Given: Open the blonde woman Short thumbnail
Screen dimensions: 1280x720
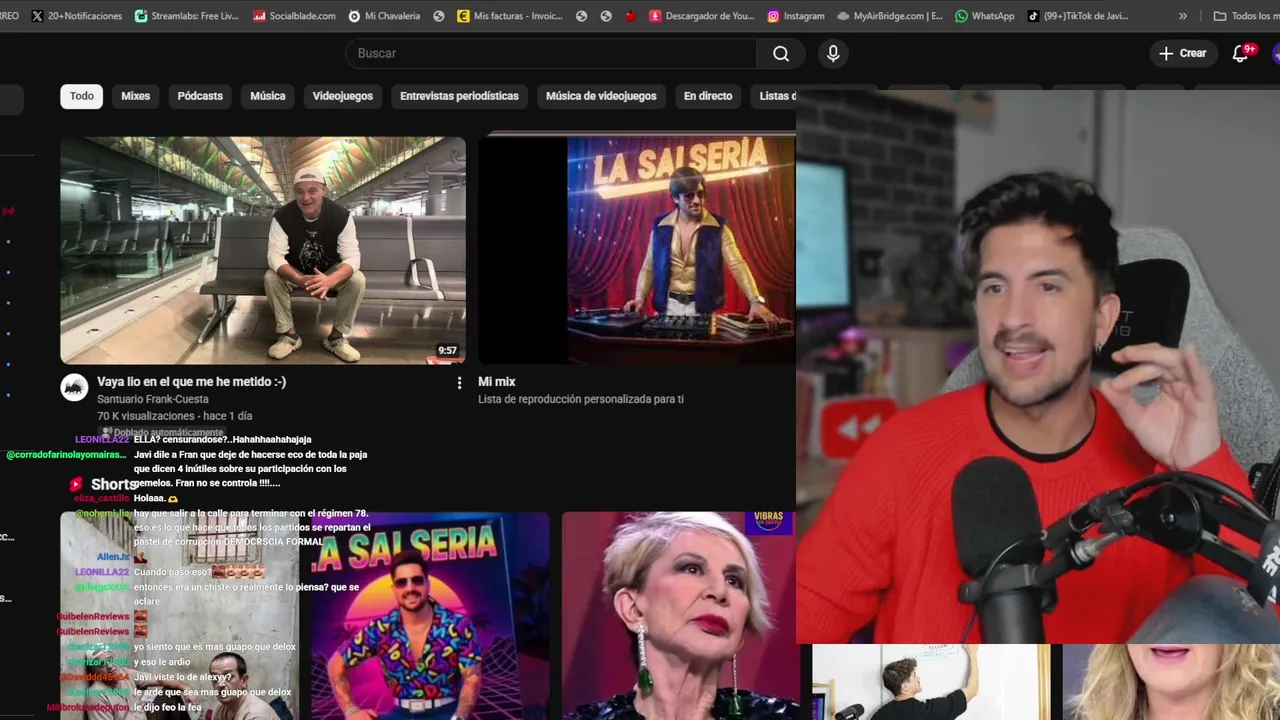Looking at the screenshot, I should [678, 616].
